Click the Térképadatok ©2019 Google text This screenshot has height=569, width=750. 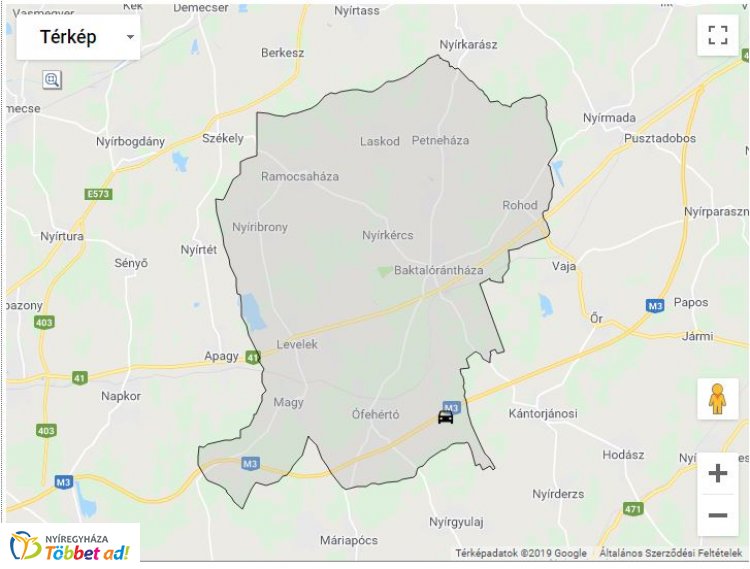[521, 553]
